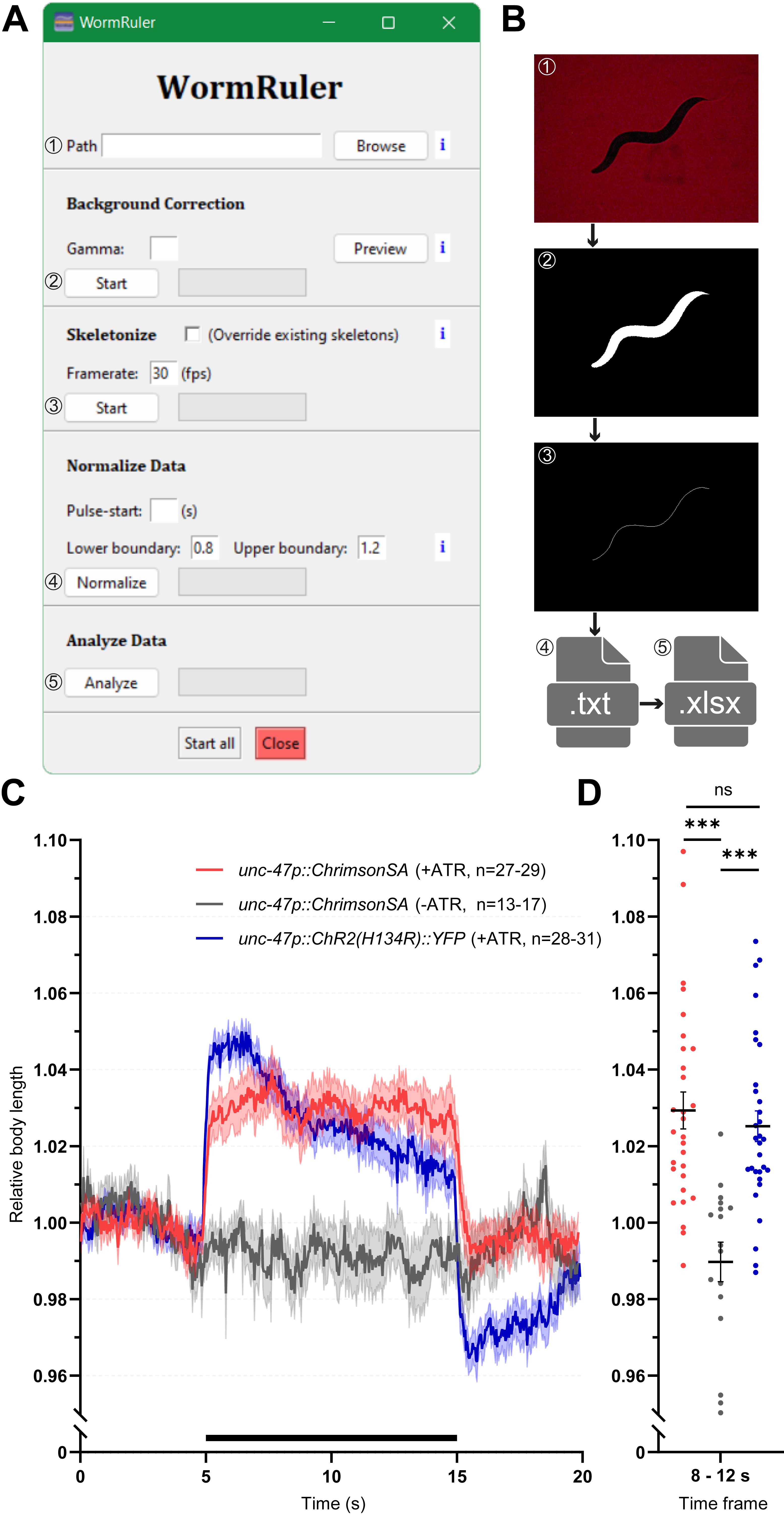Click the .xlsx file icon
This screenshot has height=1515, width=784.
710,692
